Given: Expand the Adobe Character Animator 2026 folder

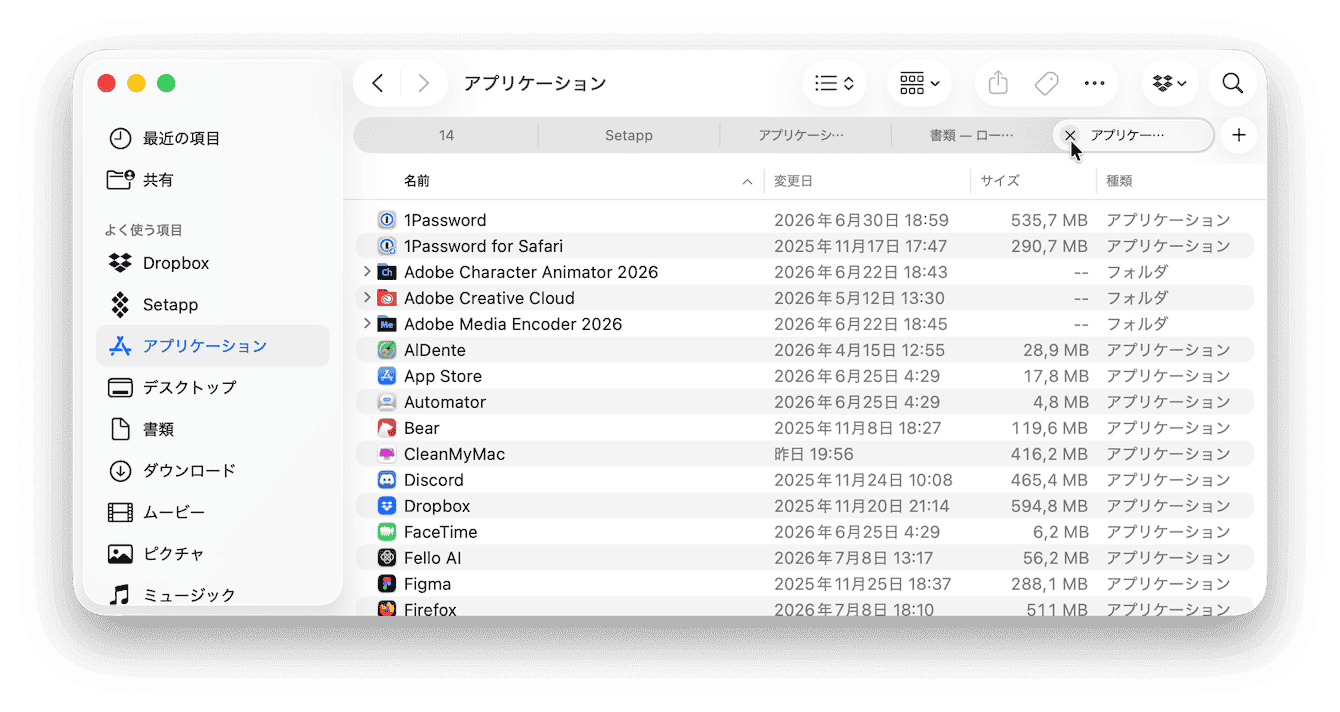Looking at the screenshot, I should (367, 272).
